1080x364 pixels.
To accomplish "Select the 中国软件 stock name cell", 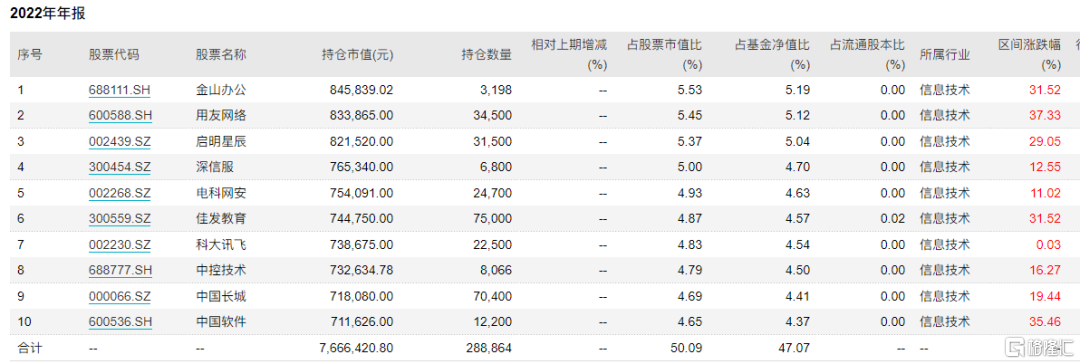I will (221, 322).
